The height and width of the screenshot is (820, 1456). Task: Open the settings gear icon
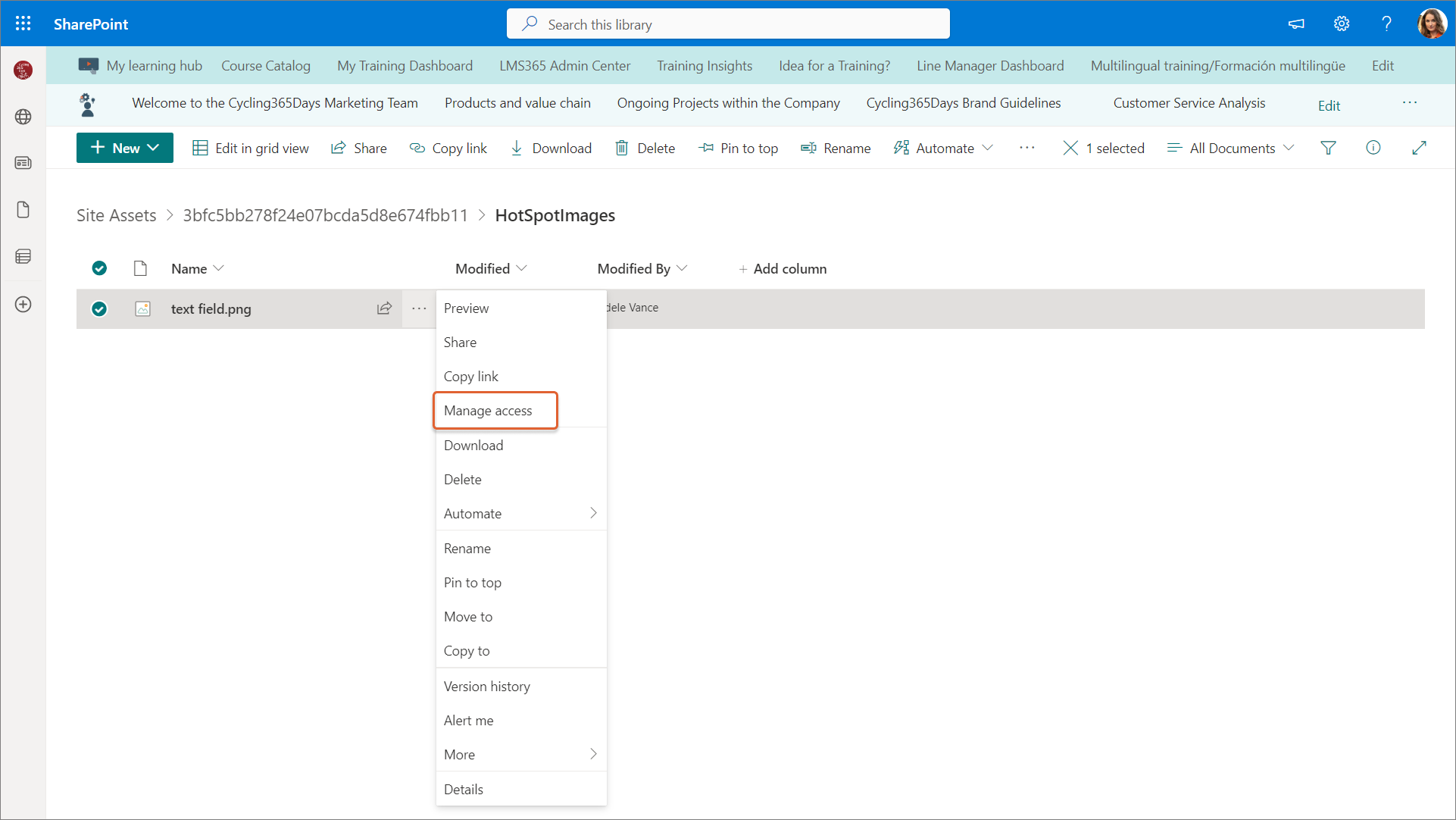(x=1342, y=24)
